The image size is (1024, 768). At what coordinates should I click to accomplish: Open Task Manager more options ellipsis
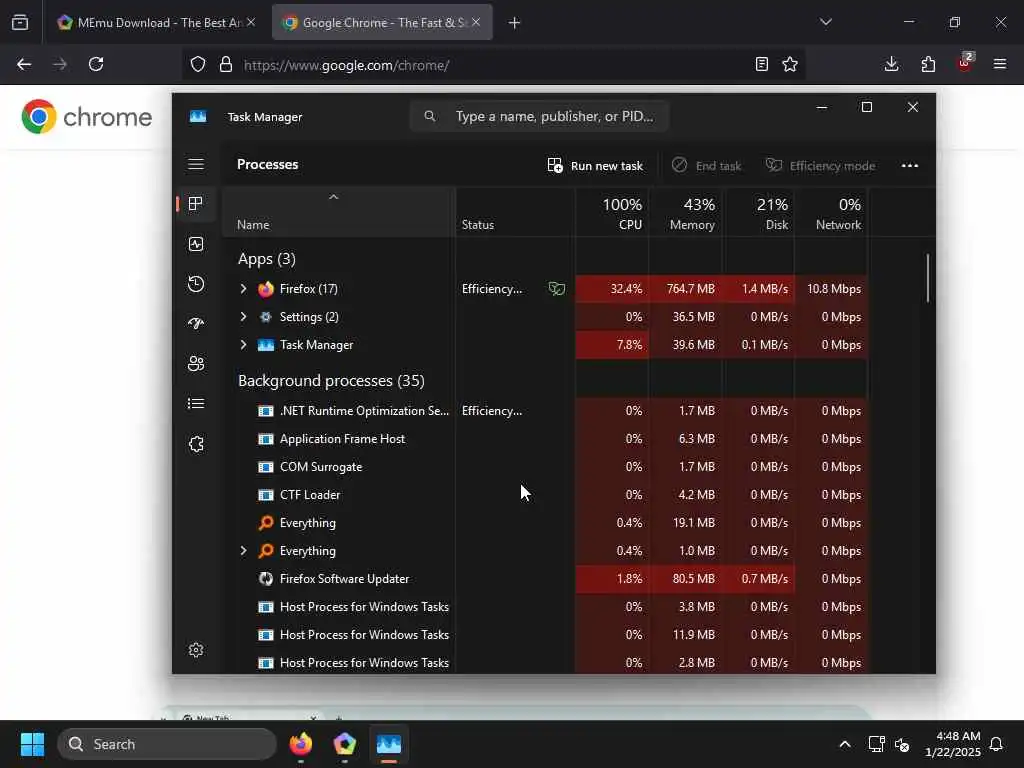[910, 165]
